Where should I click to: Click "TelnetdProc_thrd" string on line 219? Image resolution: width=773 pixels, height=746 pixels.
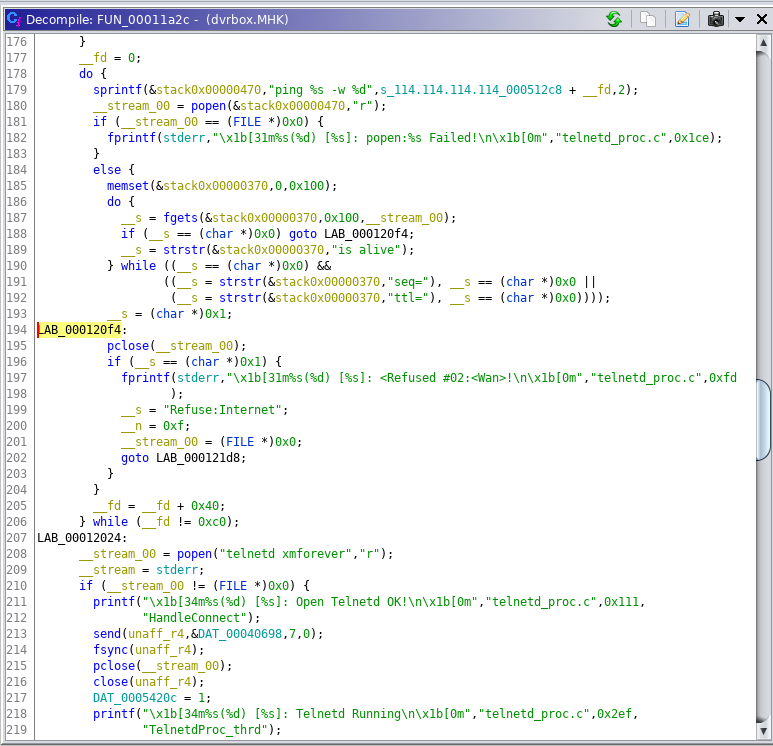[x=205, y=730]
